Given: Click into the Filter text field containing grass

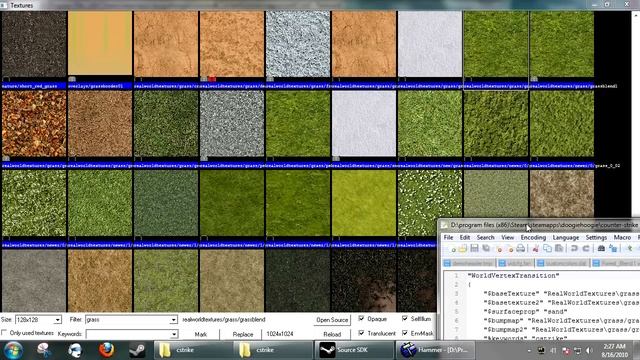Looking at the screenshot, I should click(127, 320).
